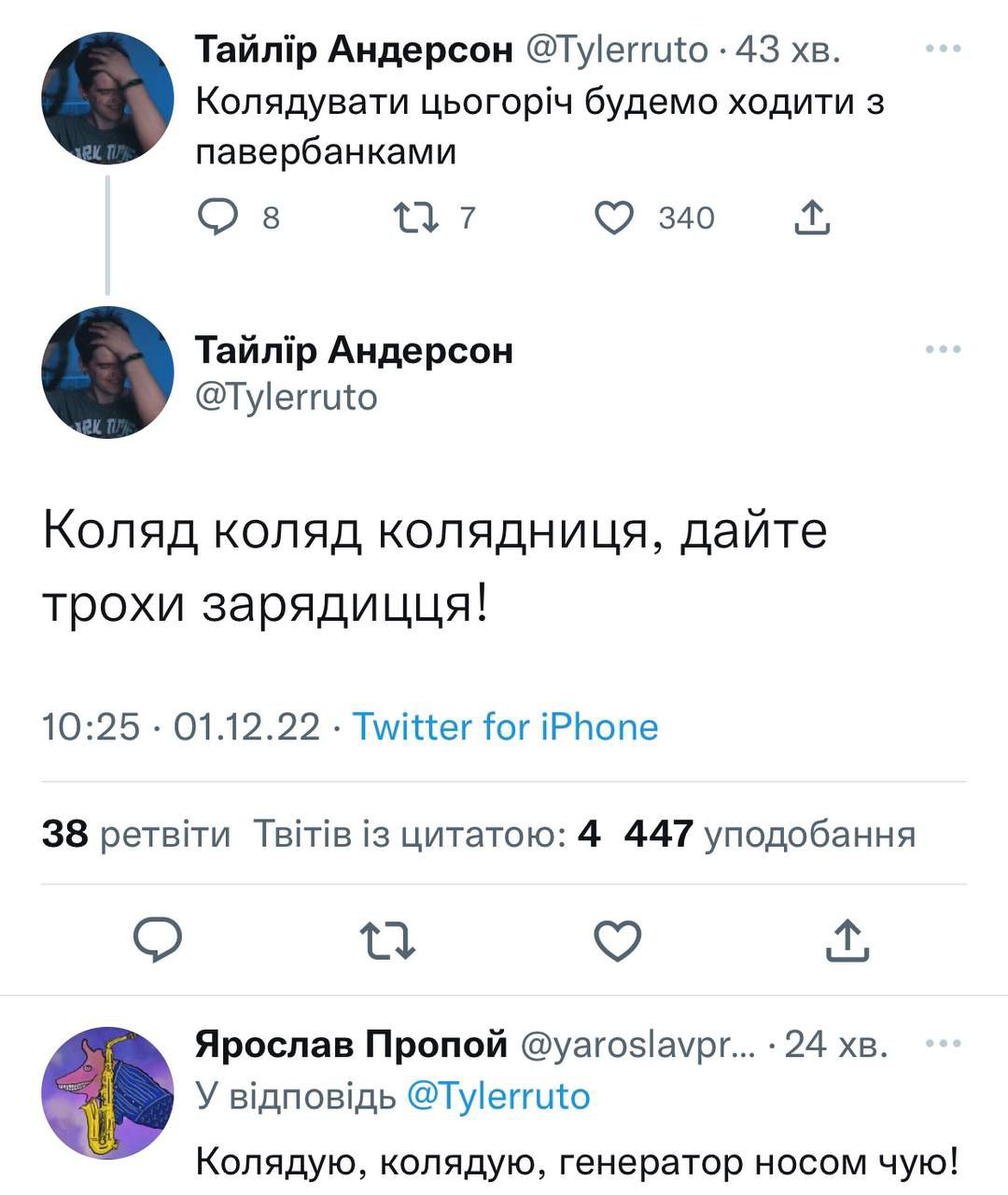Open the Twitter for iPhone link
Image resolution: width=1008 pixels, height=1195 pixels.
click(505, 726)
